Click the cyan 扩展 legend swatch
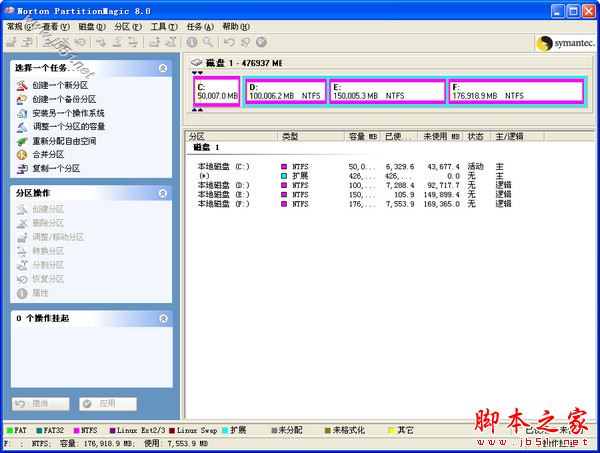This screenshot has width=600, height=453. pyautogui.click(x=225, y=430)
